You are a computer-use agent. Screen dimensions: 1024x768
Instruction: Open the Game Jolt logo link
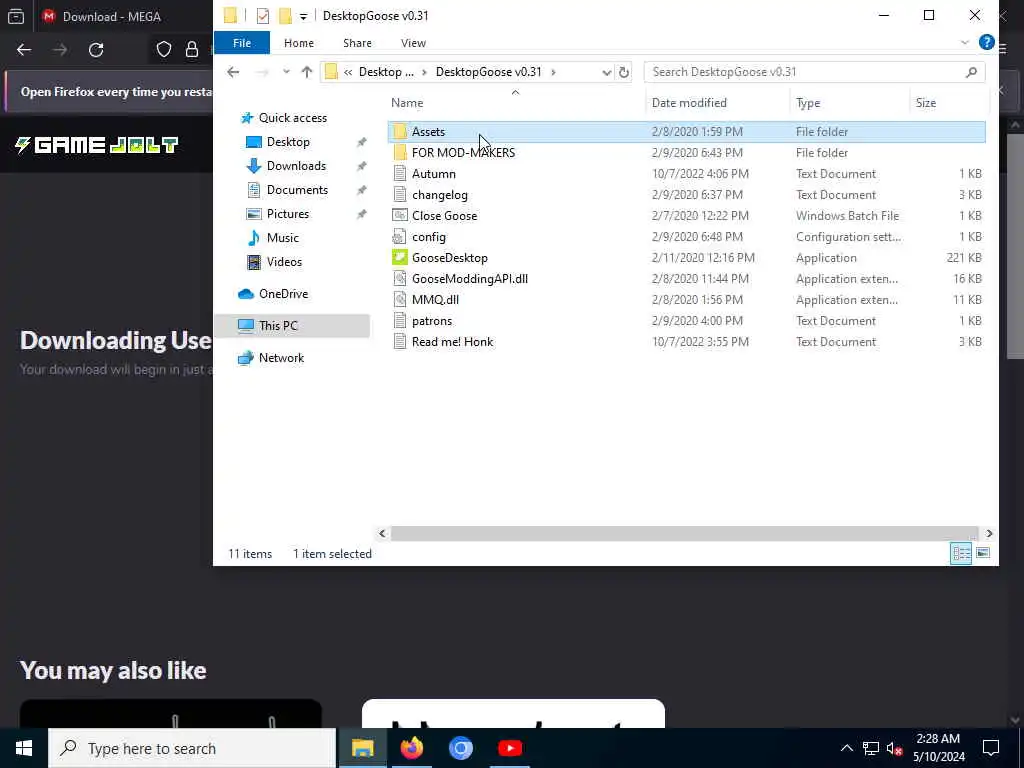tap(97, 144)
